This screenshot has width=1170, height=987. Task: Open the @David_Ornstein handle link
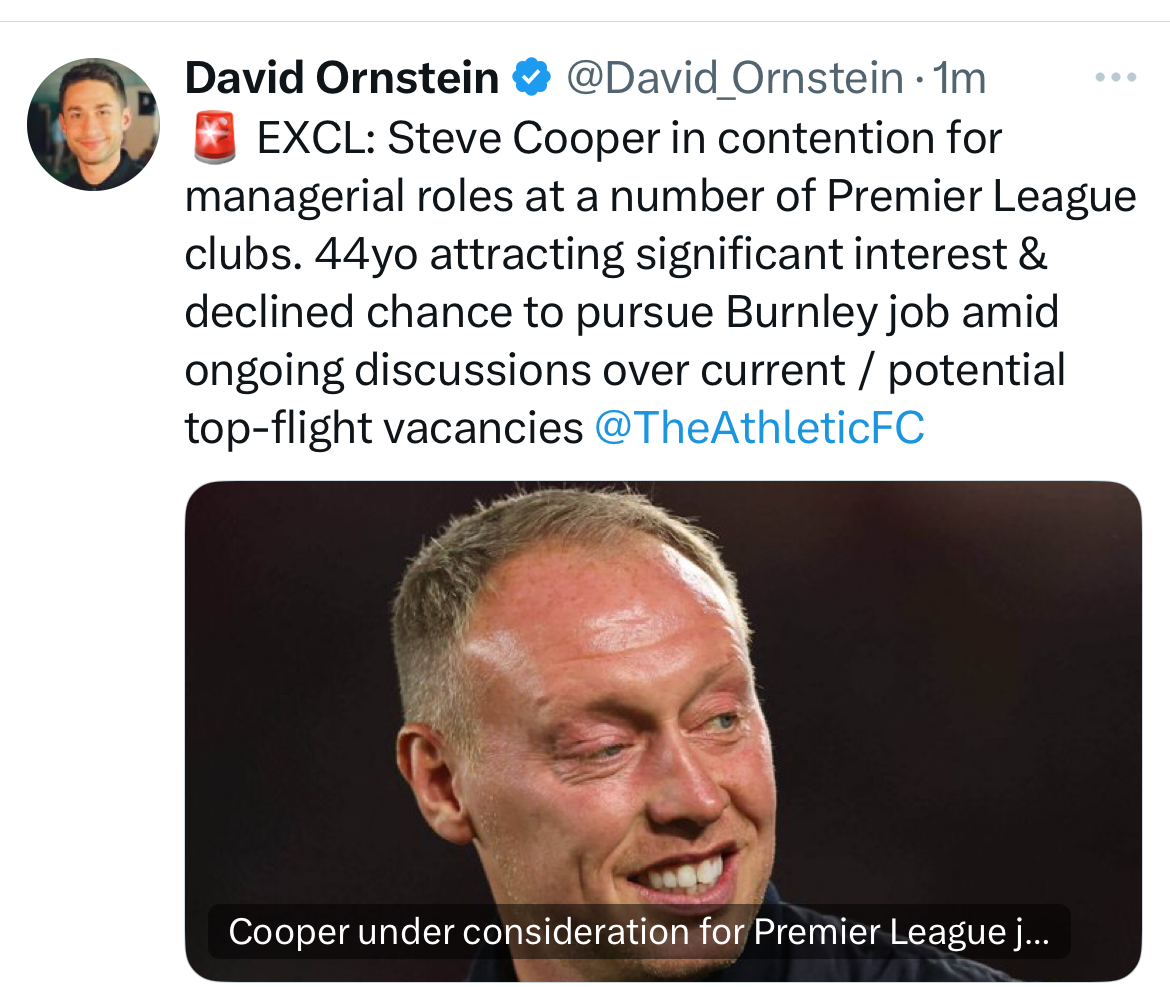(x=735, y=78)
